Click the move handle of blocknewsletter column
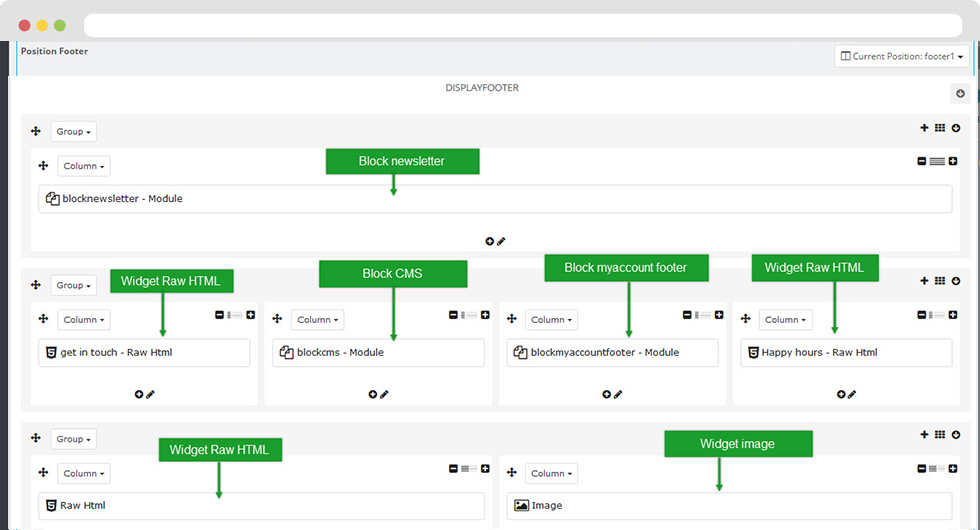Image resolution: width=980 pixels, height=530 pixels. (43, 166)
